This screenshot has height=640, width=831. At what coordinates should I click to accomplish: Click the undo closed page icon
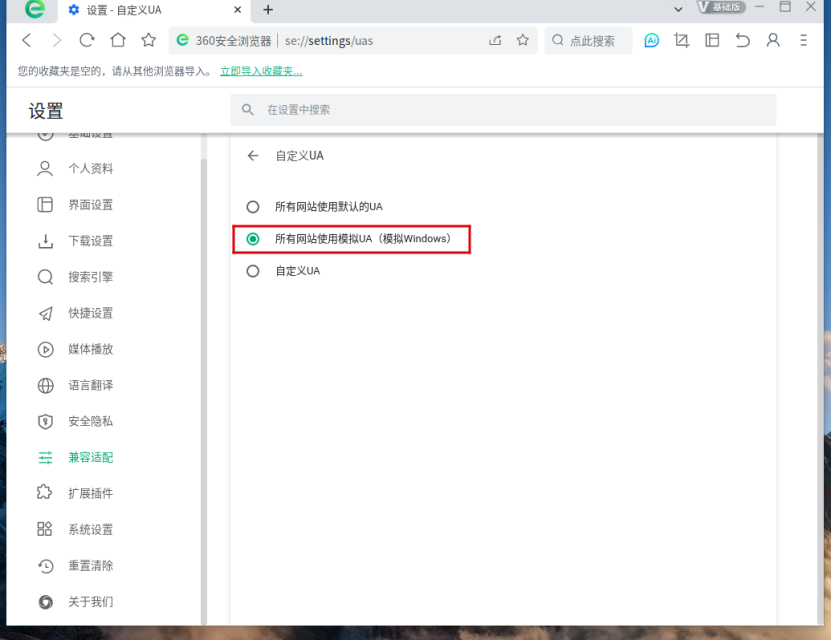[x=742, y=41]
